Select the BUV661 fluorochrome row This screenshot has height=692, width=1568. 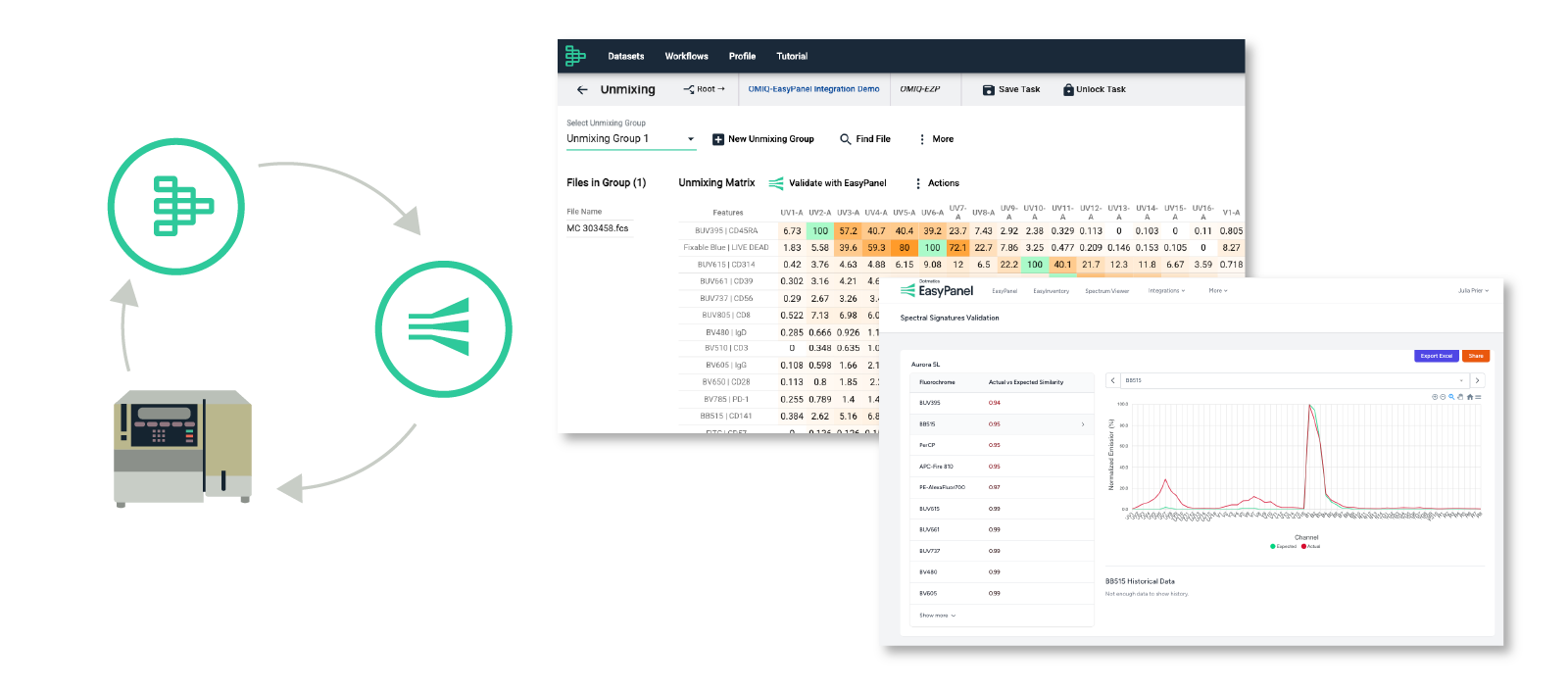[x=1002, y=529]
